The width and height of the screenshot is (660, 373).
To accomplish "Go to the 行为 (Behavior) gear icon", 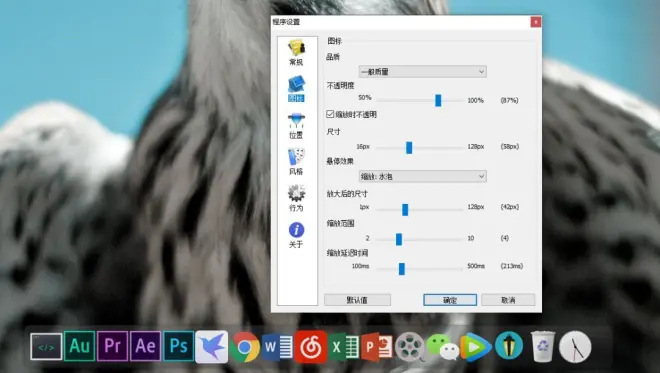I will (x=296, y=198).
